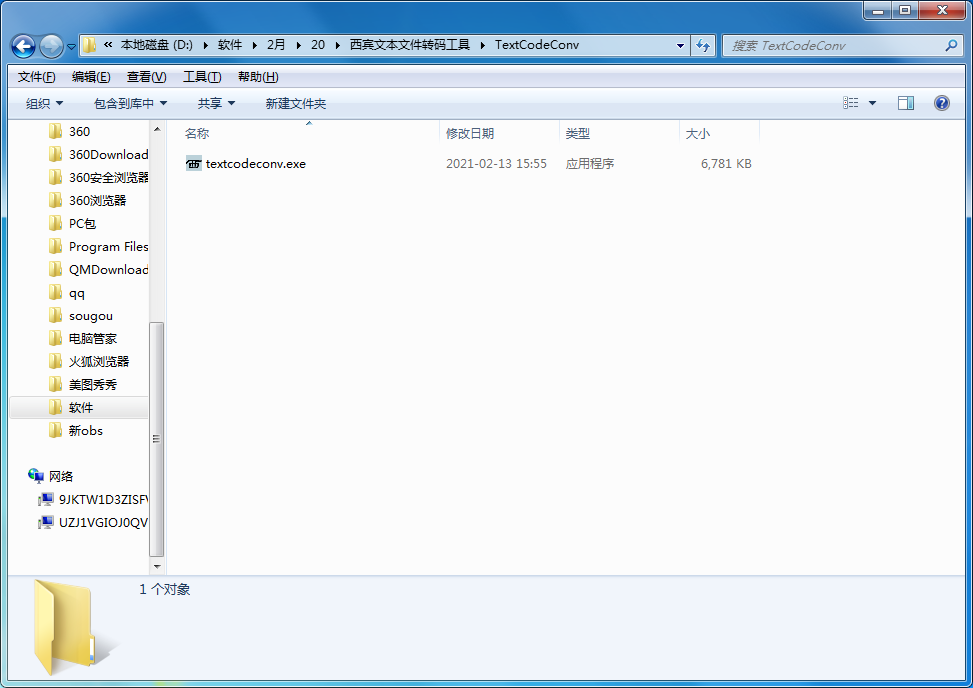Toggle sort order on the 名称 column
Image resolution: width=973 pixels, height=688 pixels.
click(197, 132)
